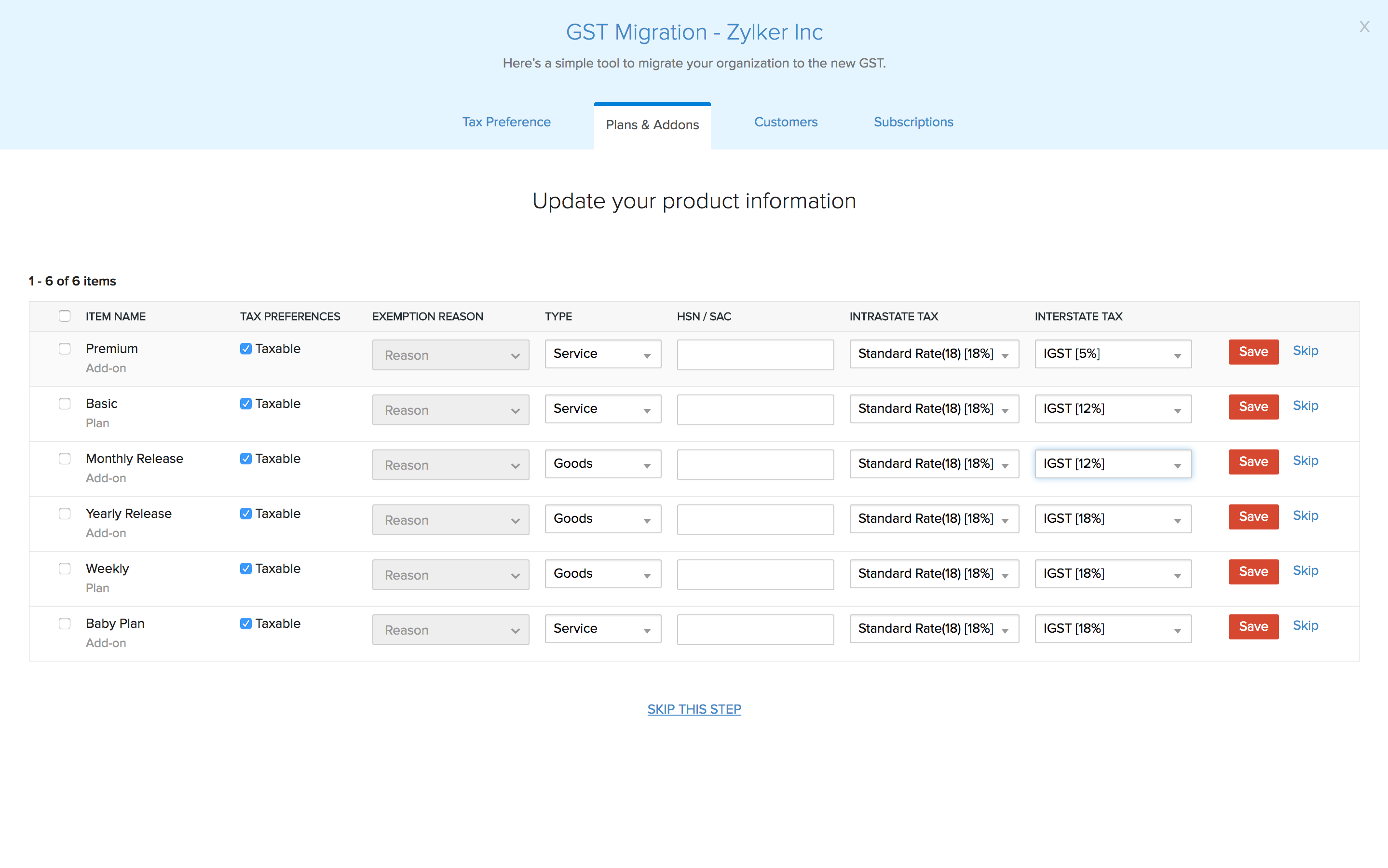Switch to the Subscriptions tab
This screenshot has width=1388, height=868.
912,122
